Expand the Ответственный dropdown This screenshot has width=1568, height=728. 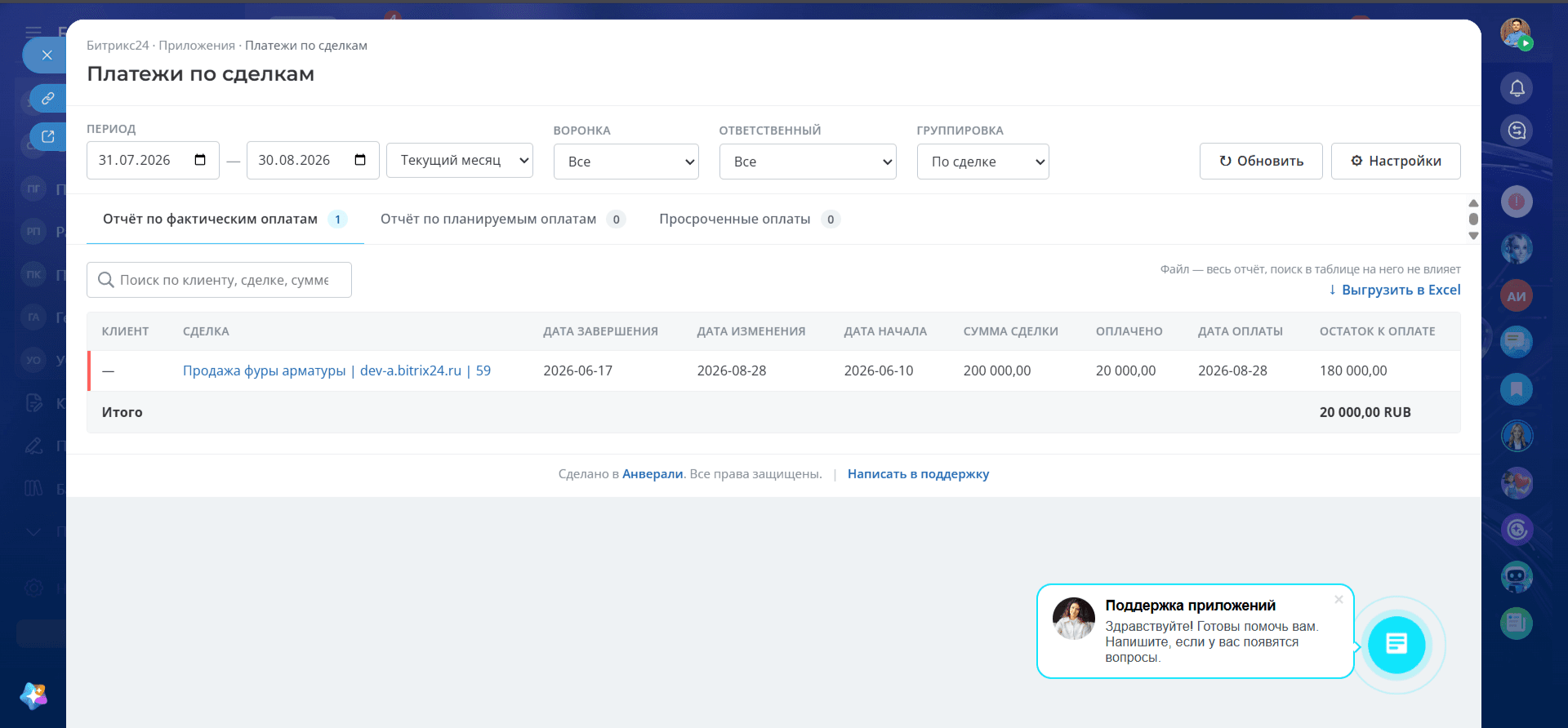pyautogui.click(x=808, y=162)
